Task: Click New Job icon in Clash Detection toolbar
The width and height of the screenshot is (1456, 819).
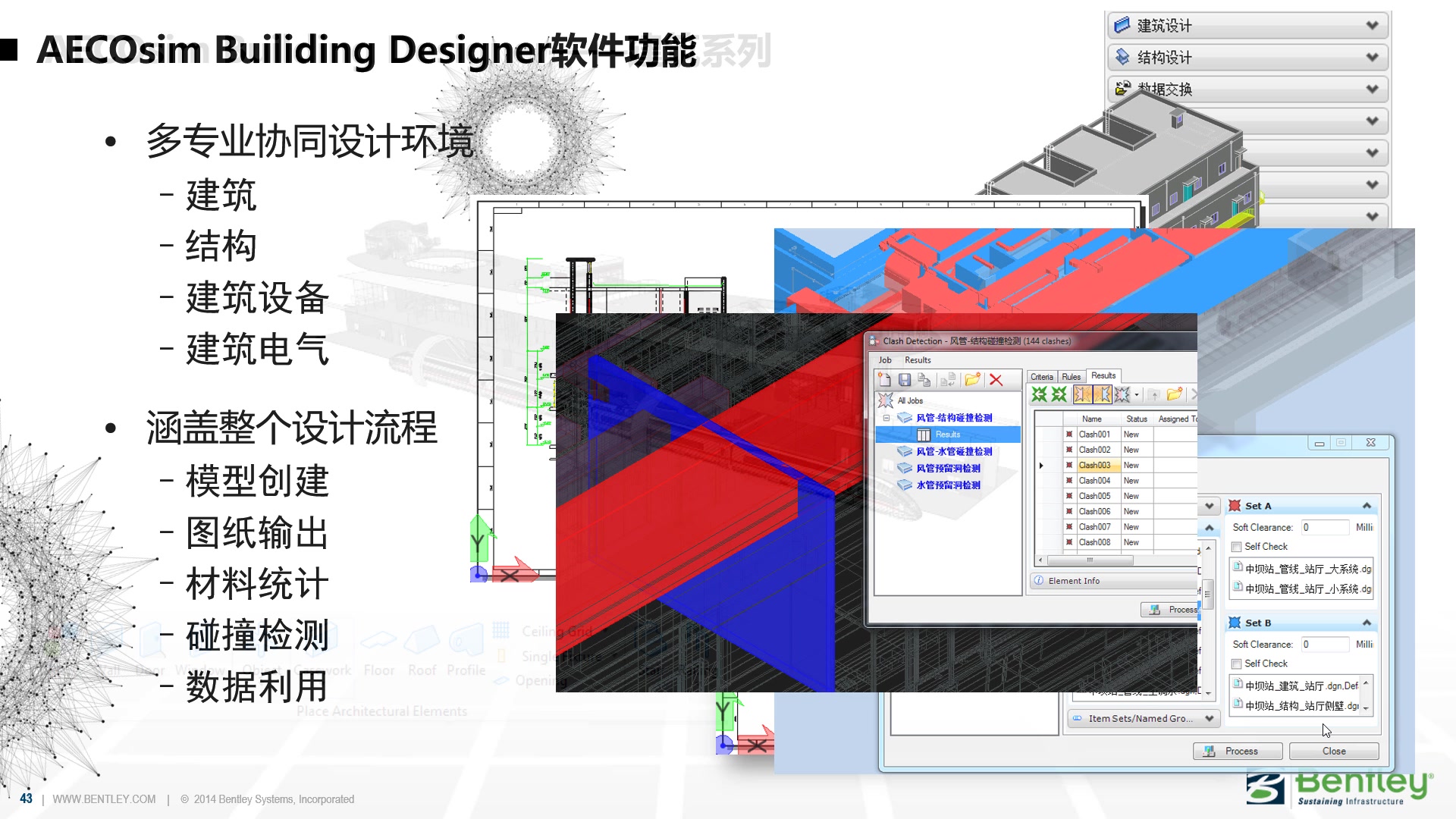Action: pyautogui.click(x=885, y=380)
